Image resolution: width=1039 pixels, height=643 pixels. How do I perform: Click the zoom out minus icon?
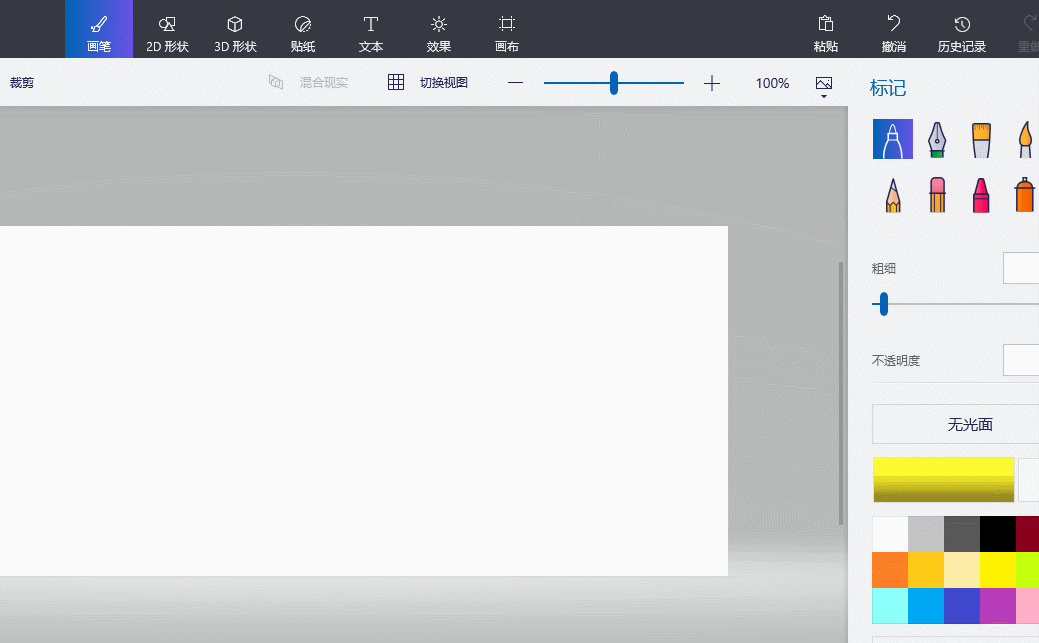[x=515, y=83]
